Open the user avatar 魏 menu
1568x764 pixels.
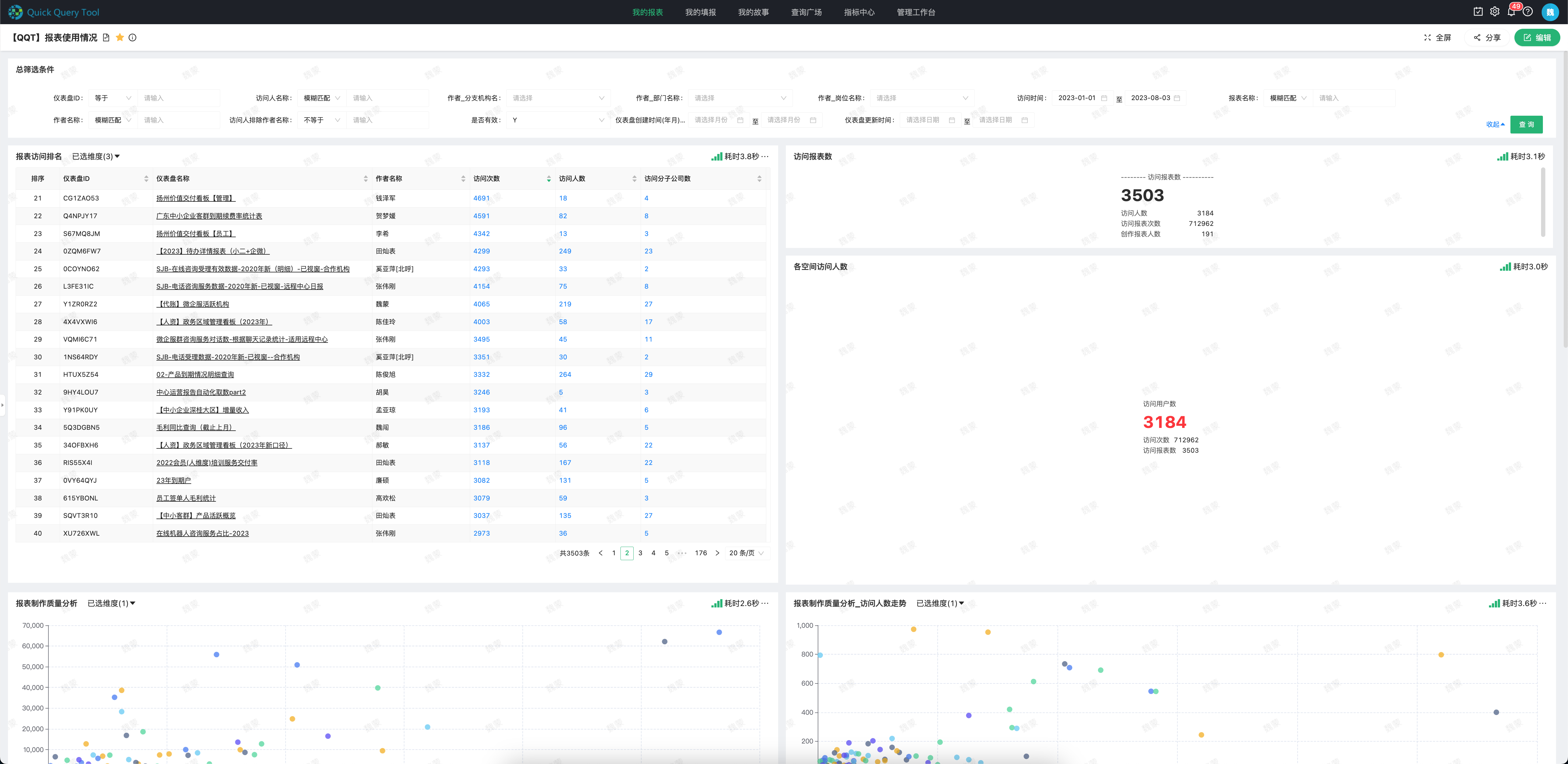click(x=1550, y=12)
